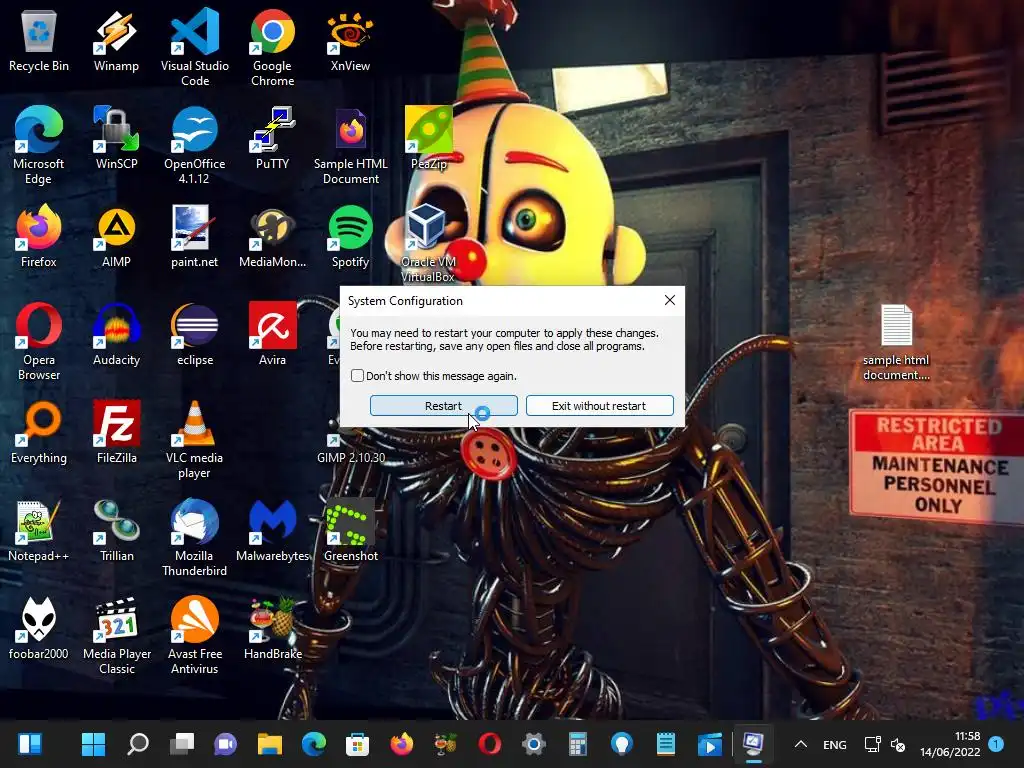Viewport: 1024px width, 768px height.
Task: Select OpenOffice 4.1.12 desktop icon
Action: tap(195, 145)
